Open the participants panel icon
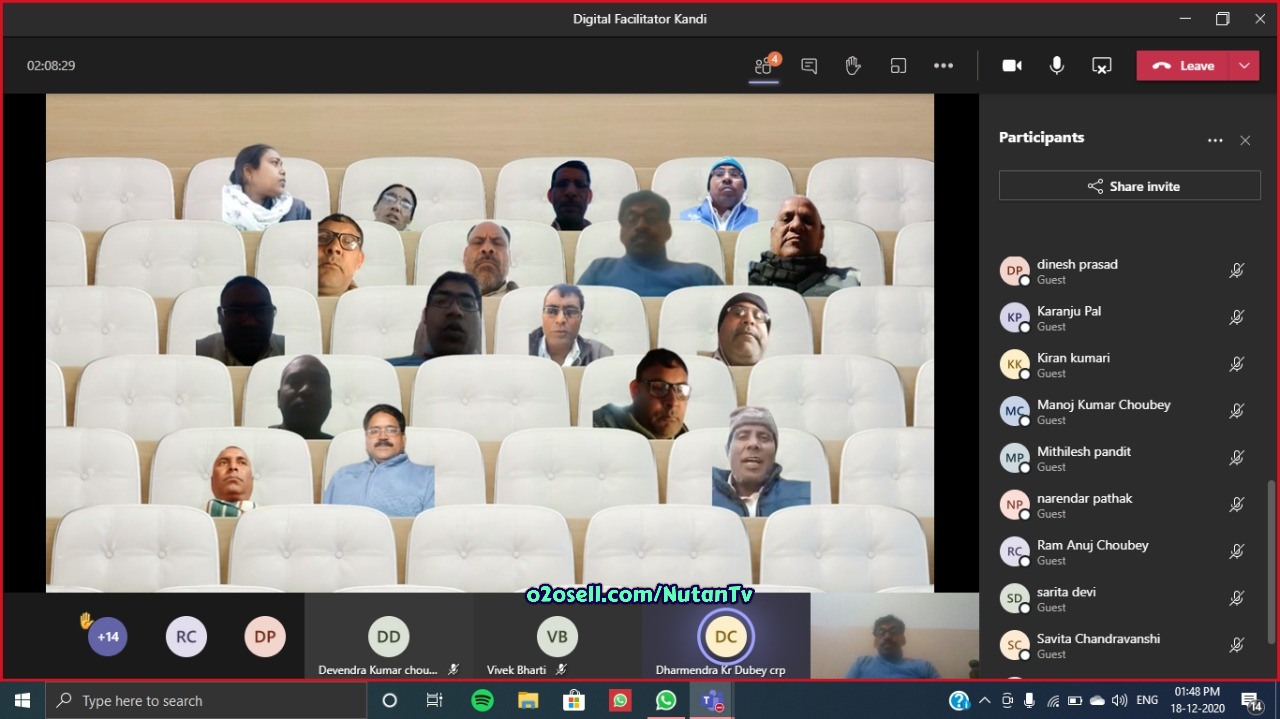 point(764,66)
